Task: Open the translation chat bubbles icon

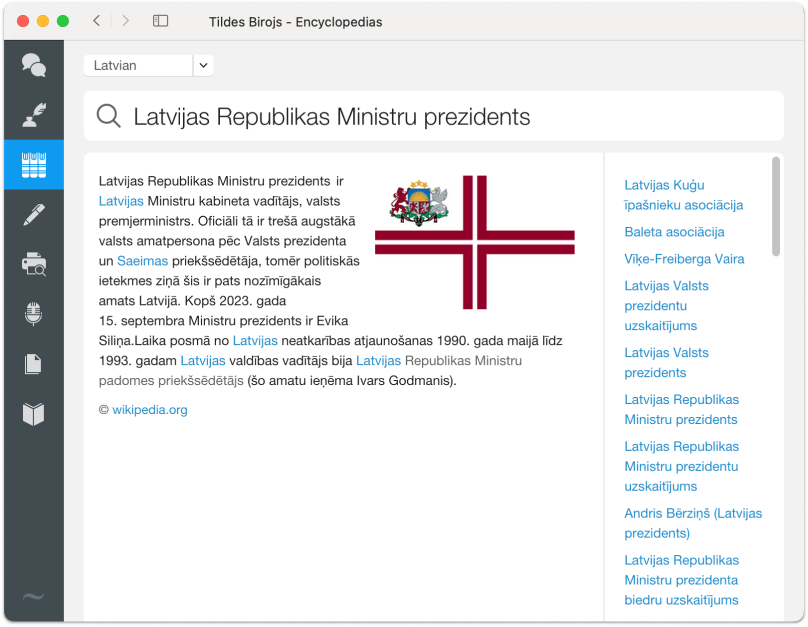Action: pos(34,66)
